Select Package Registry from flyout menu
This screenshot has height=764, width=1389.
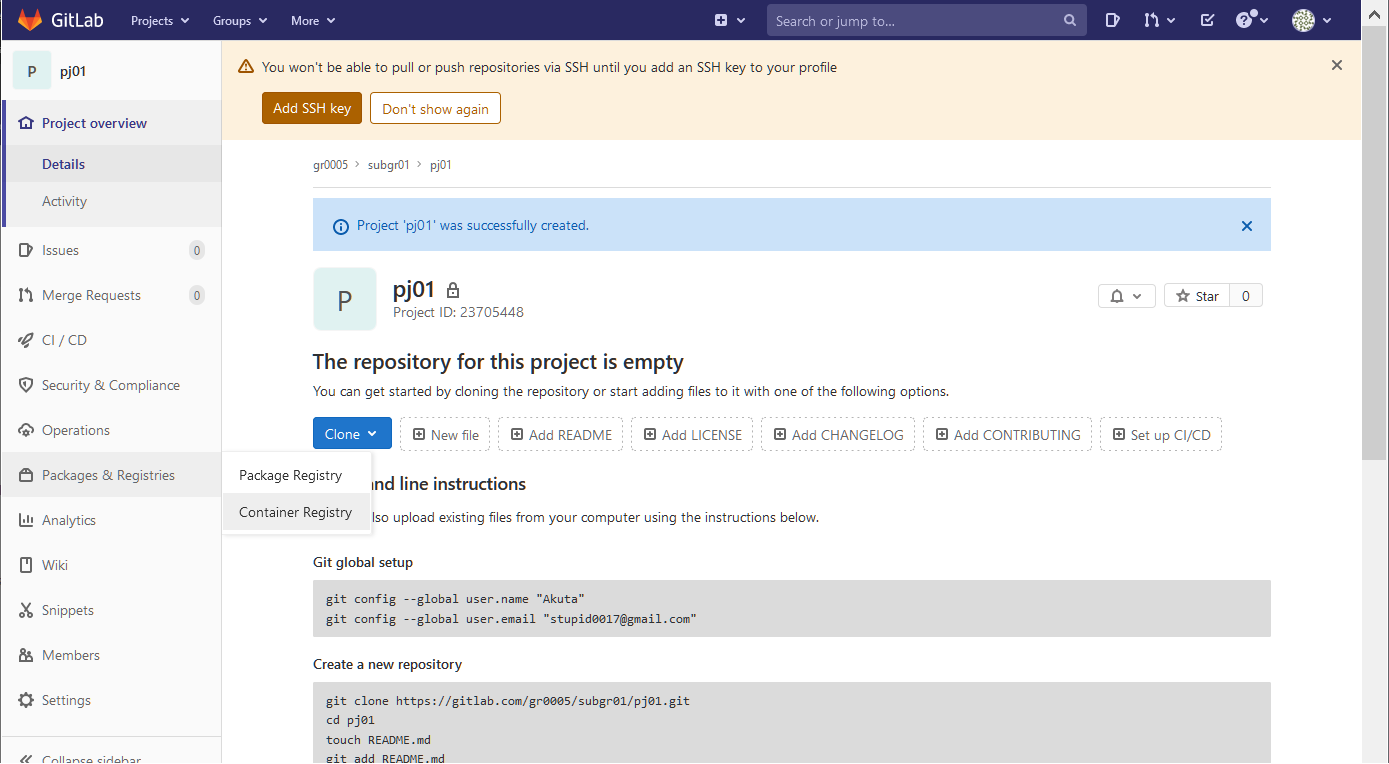[297, 475]
